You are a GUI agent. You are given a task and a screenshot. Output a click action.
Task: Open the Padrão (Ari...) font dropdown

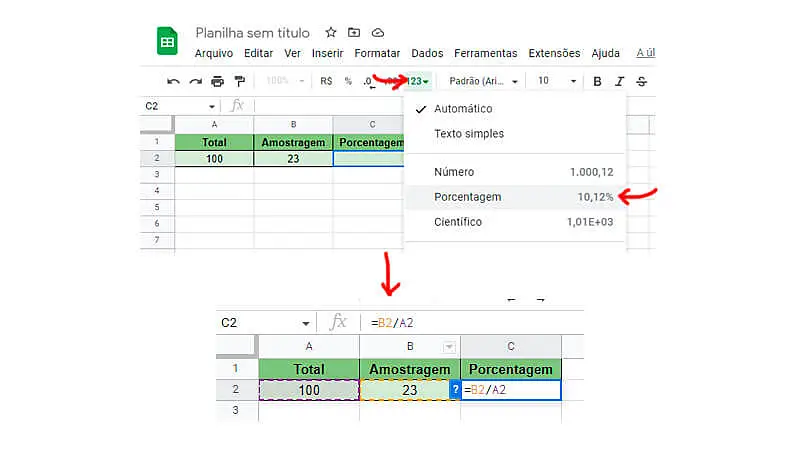[x=483, y=81]
